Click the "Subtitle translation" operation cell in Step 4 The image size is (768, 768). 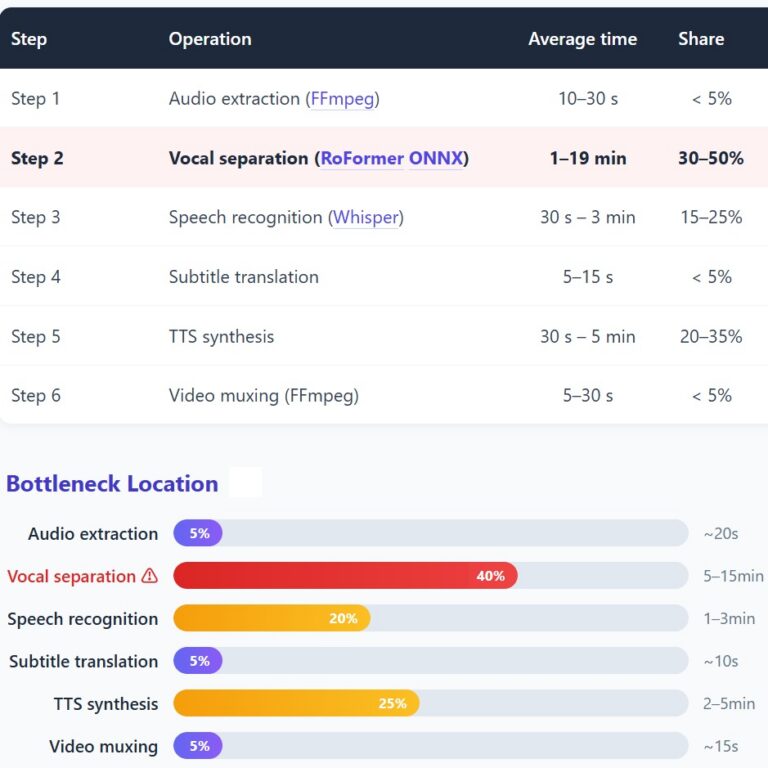tap(244, 277)
